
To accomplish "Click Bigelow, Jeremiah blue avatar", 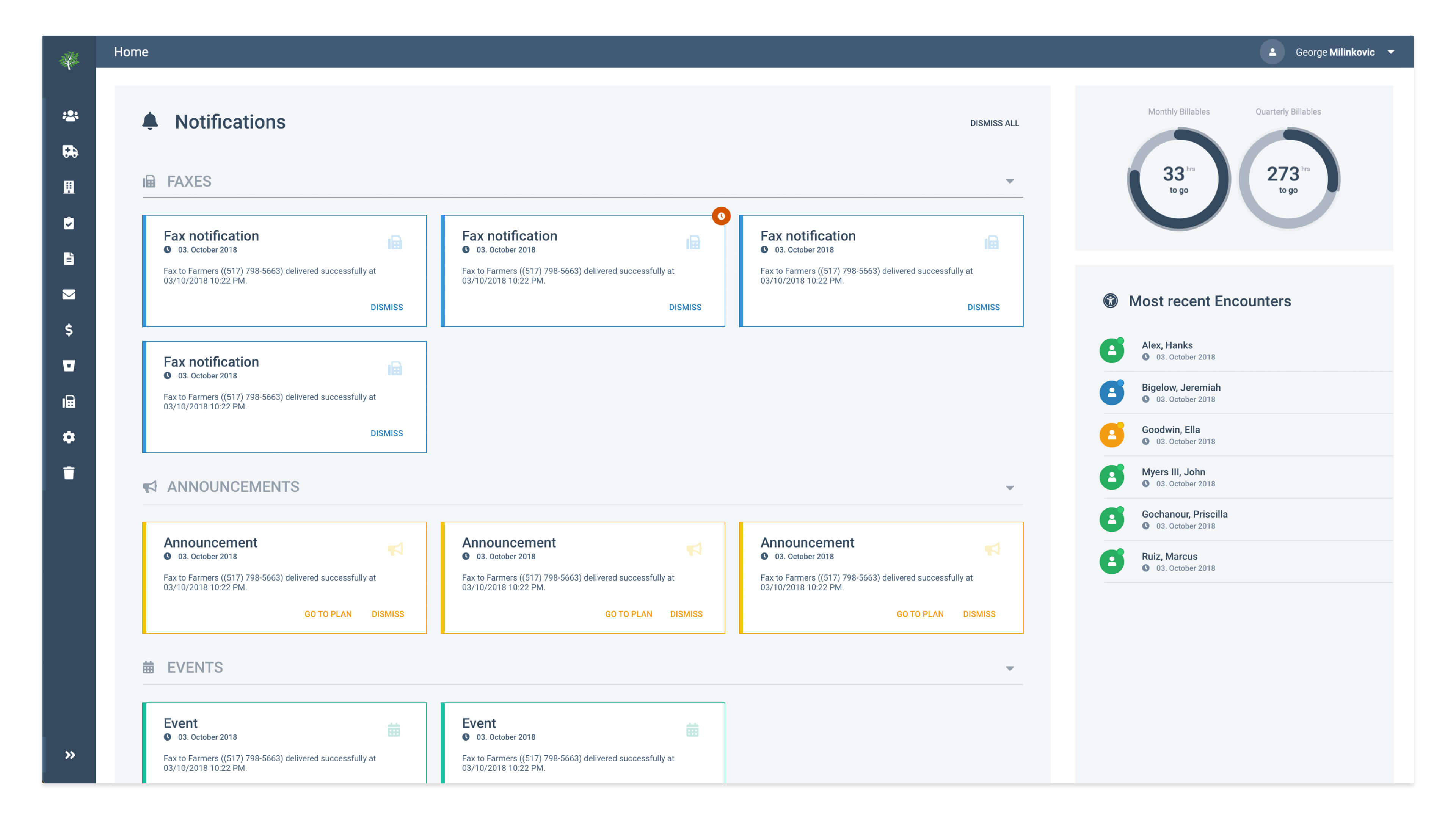I will pyautogui.click(x=1112, y=393).
